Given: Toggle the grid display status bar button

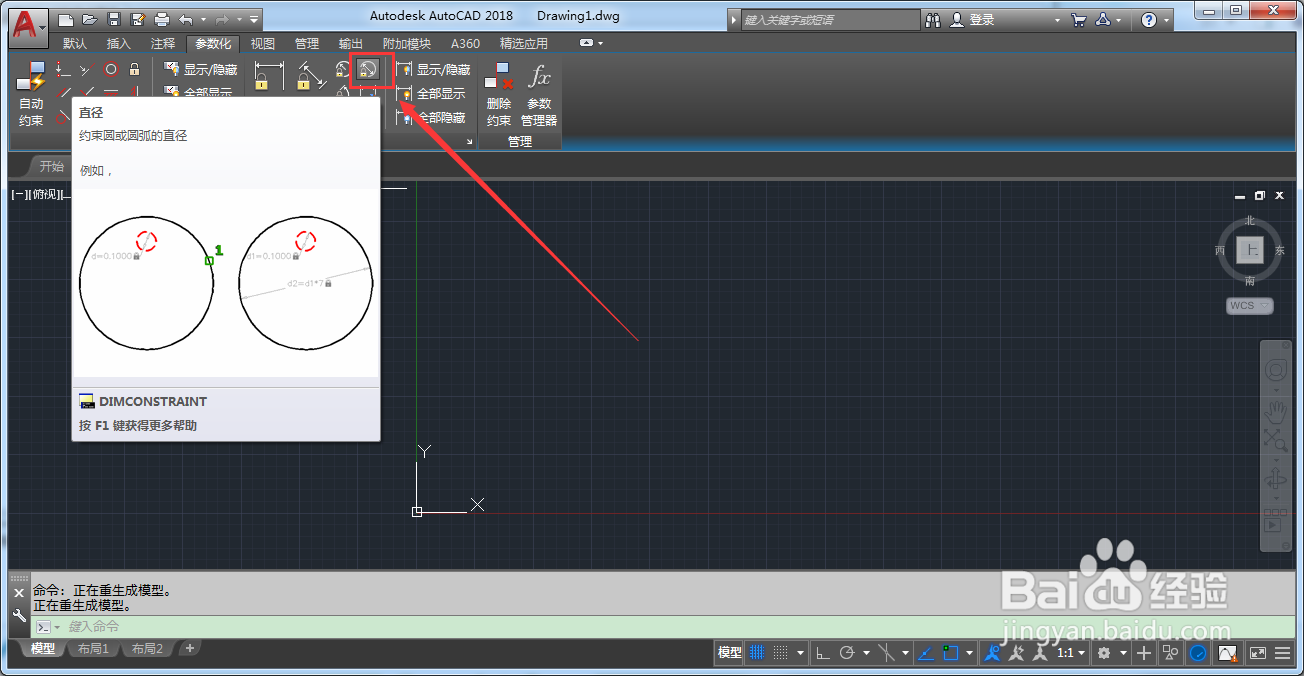Looking at the screenshot, I should [x=757, y=653].
